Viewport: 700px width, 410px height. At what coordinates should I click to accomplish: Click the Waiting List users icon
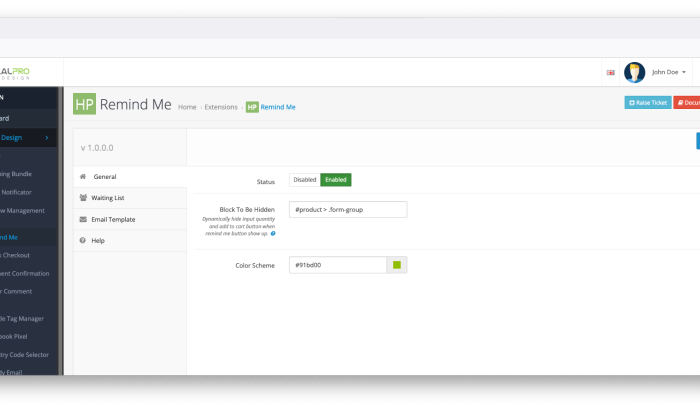83,197
